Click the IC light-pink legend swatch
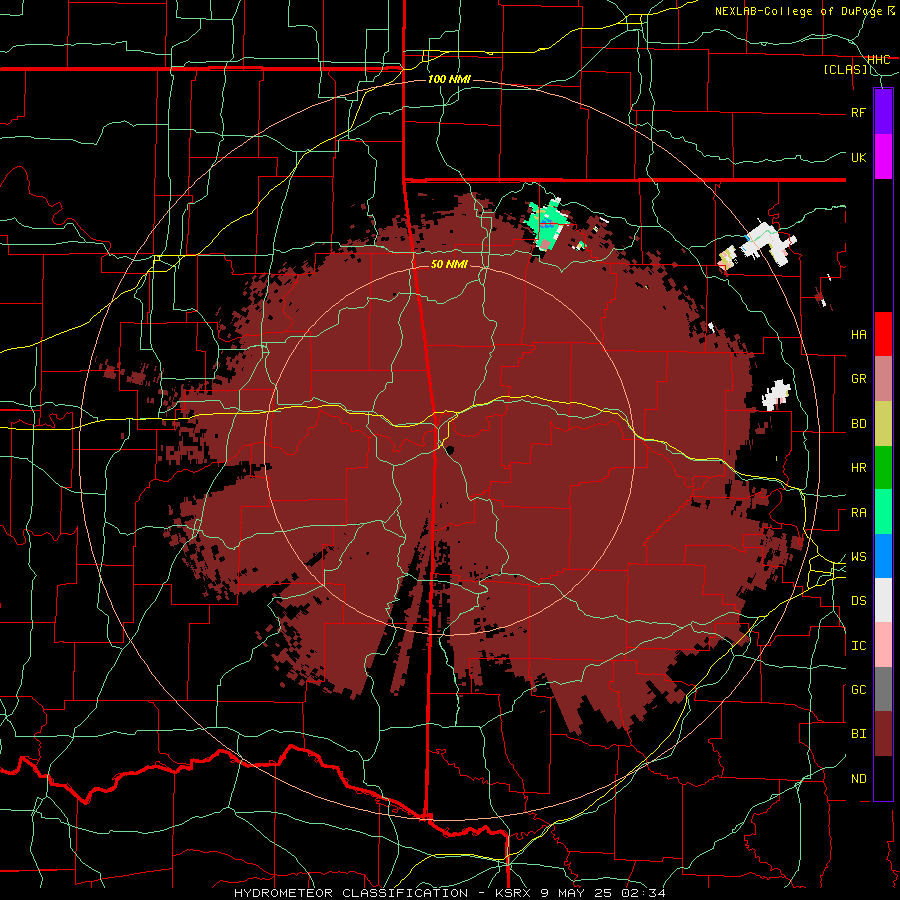Viewport: 900px width, 900px height. [883, 645]
